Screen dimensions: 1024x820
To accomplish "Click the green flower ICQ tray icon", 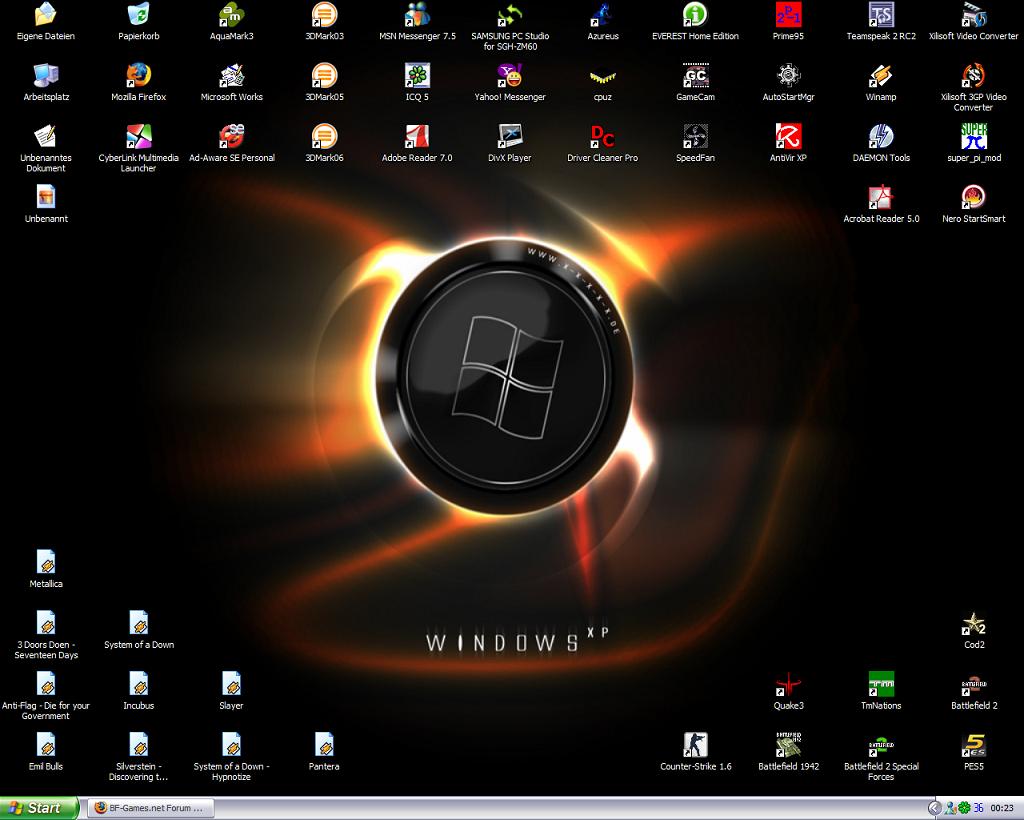I will pos(964,808).
